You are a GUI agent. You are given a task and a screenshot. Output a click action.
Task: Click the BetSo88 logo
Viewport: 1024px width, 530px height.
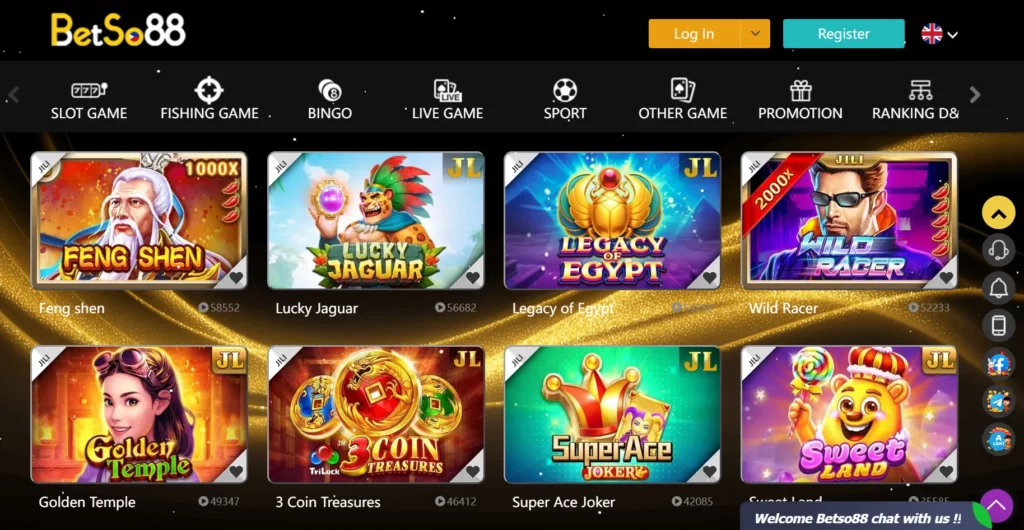pos(118,30)
